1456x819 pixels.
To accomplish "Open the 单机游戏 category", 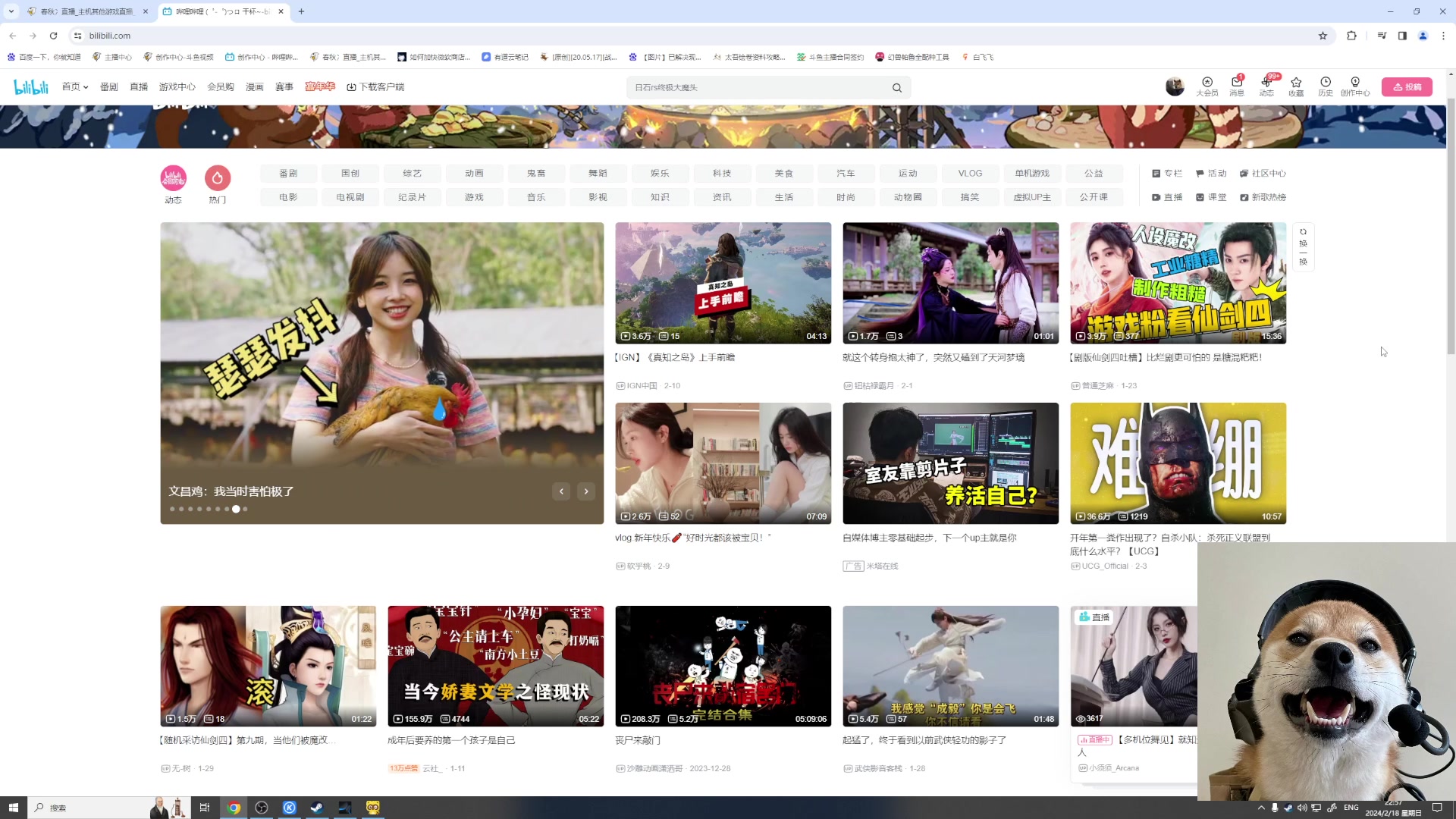I will click(1032, 174).
